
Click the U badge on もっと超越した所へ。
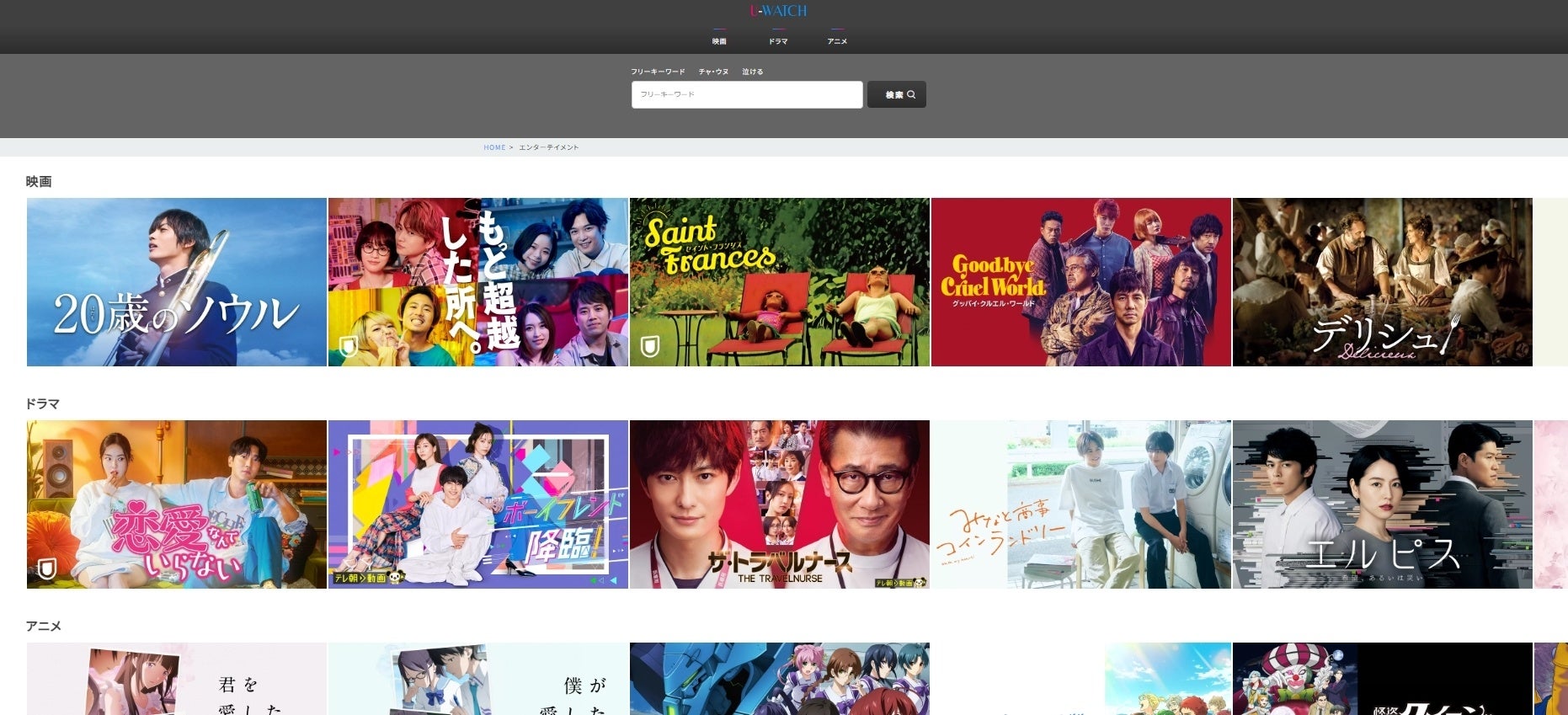click(348, 346)
